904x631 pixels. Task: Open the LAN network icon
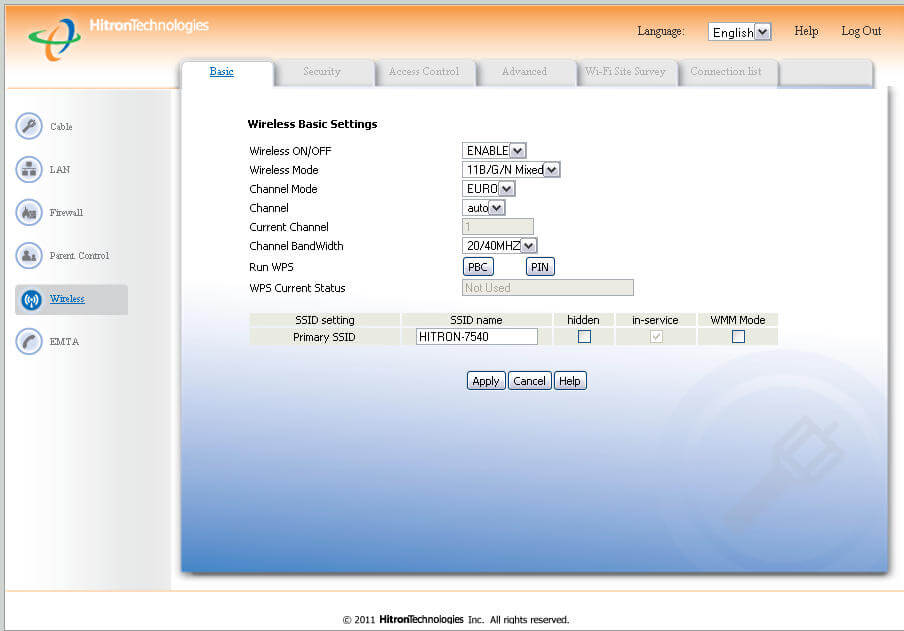point(29,170)
